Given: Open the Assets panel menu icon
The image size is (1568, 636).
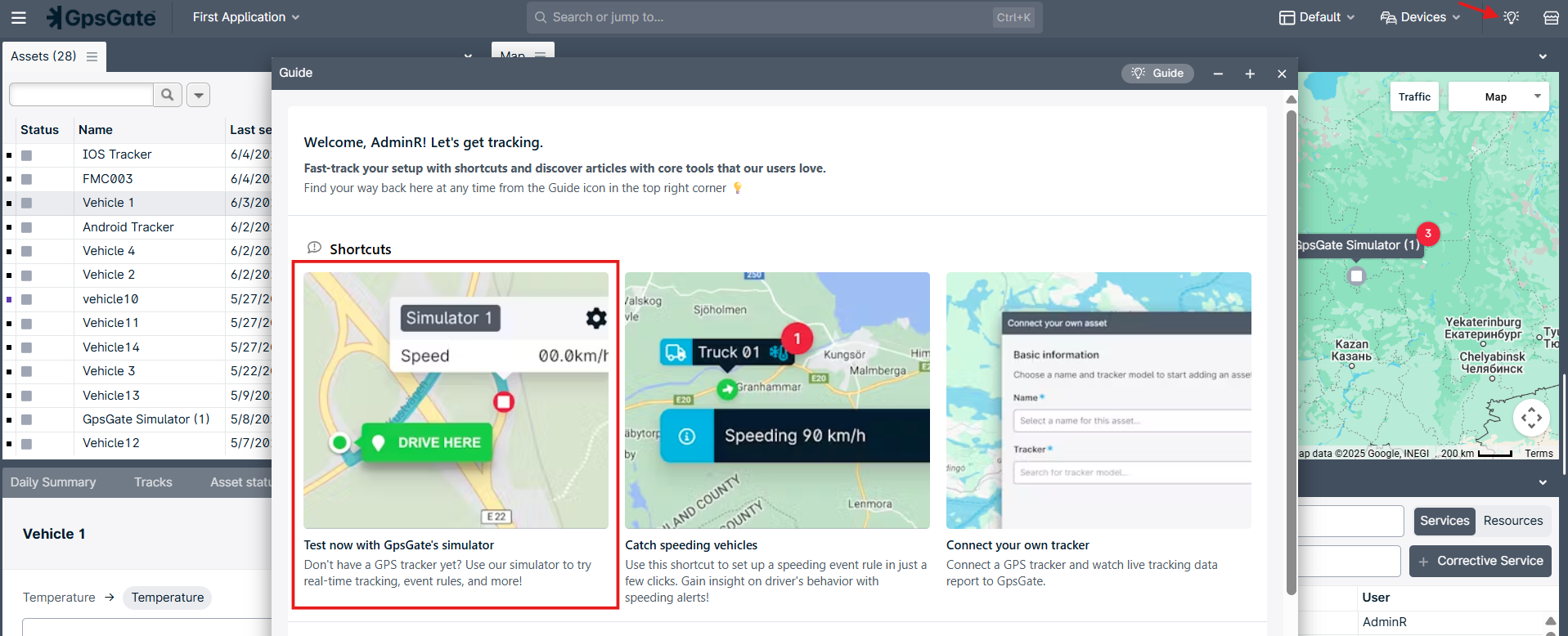Looking at the screenshot, I should click(x=92, y=56).
